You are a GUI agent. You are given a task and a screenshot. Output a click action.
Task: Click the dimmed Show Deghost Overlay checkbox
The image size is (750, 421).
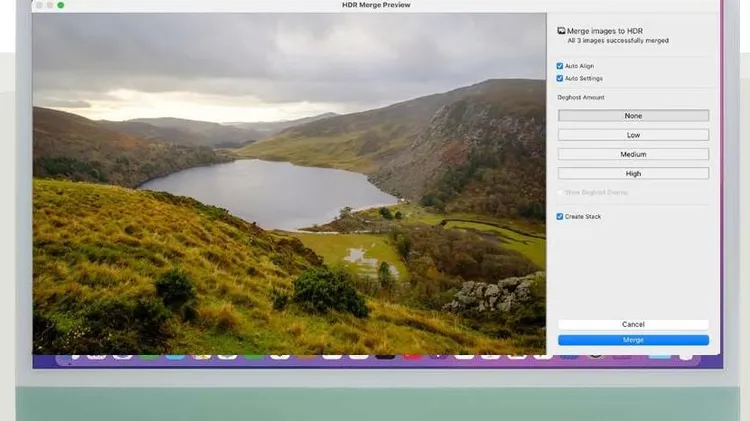(560, 192)
